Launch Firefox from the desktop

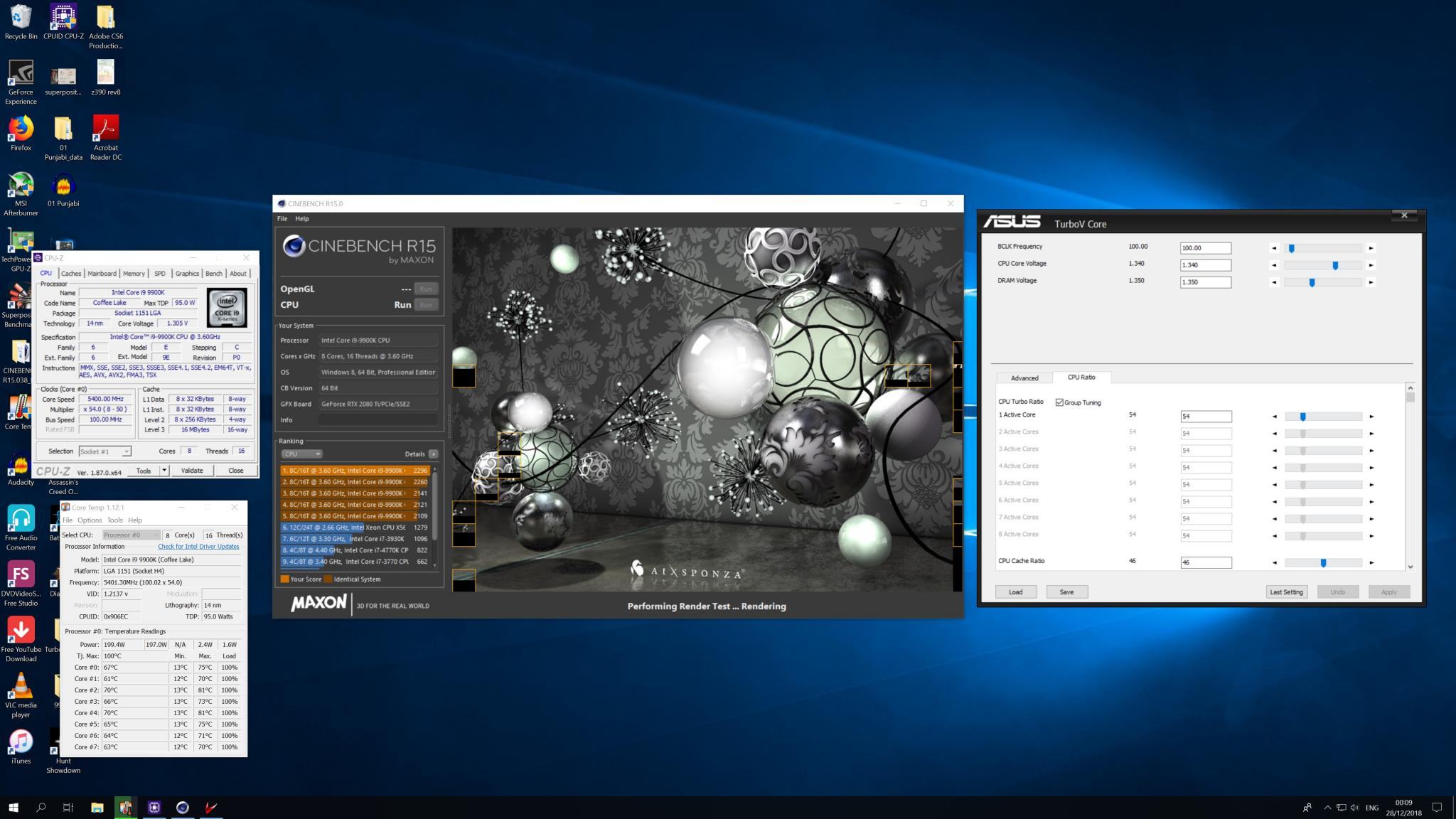coord(21,133)
